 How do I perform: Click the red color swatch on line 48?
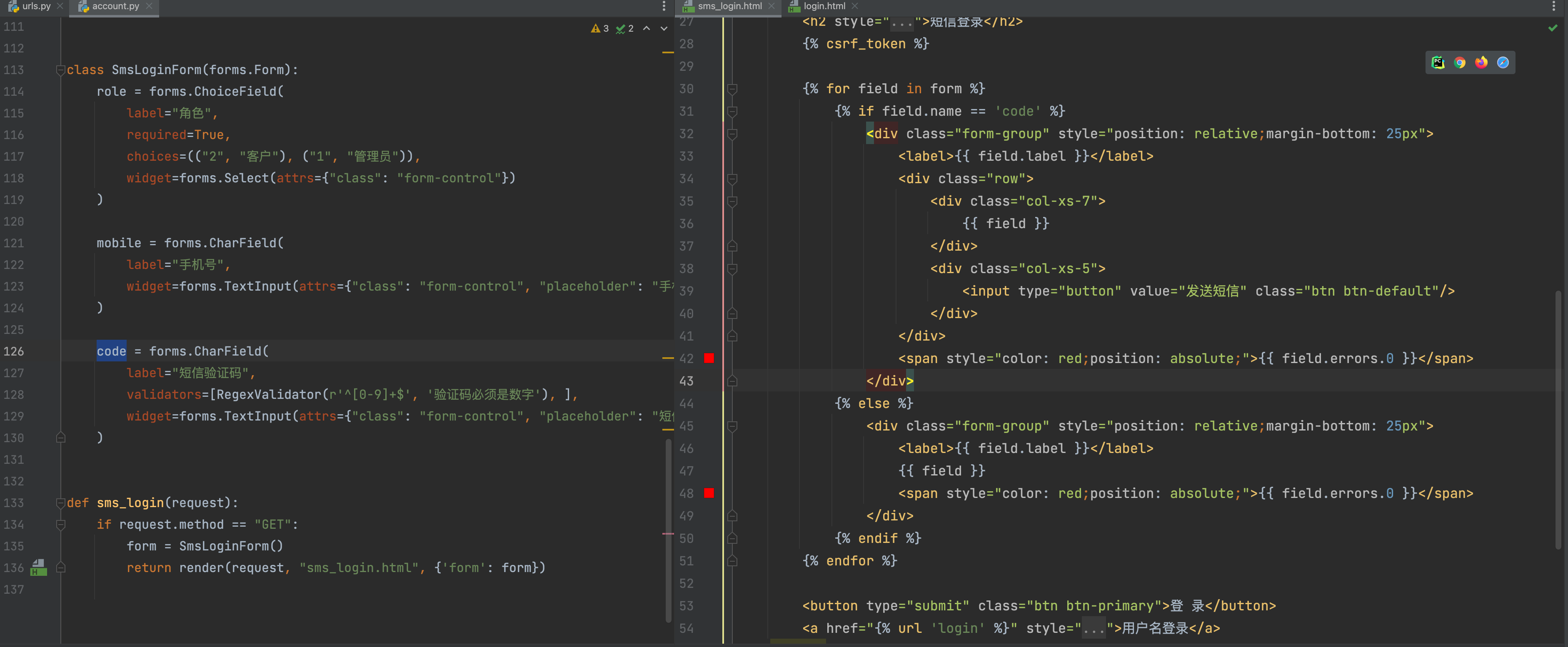tap(709, 493)
